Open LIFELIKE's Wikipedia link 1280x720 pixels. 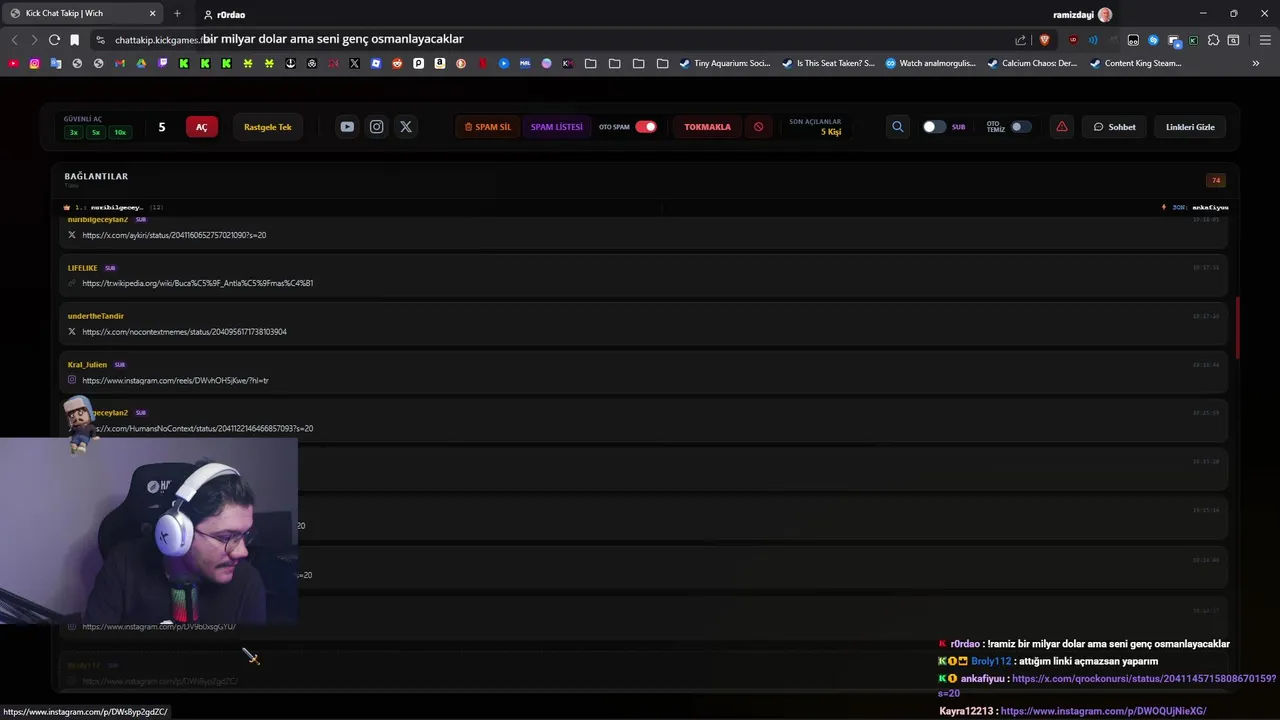(197, 283)
